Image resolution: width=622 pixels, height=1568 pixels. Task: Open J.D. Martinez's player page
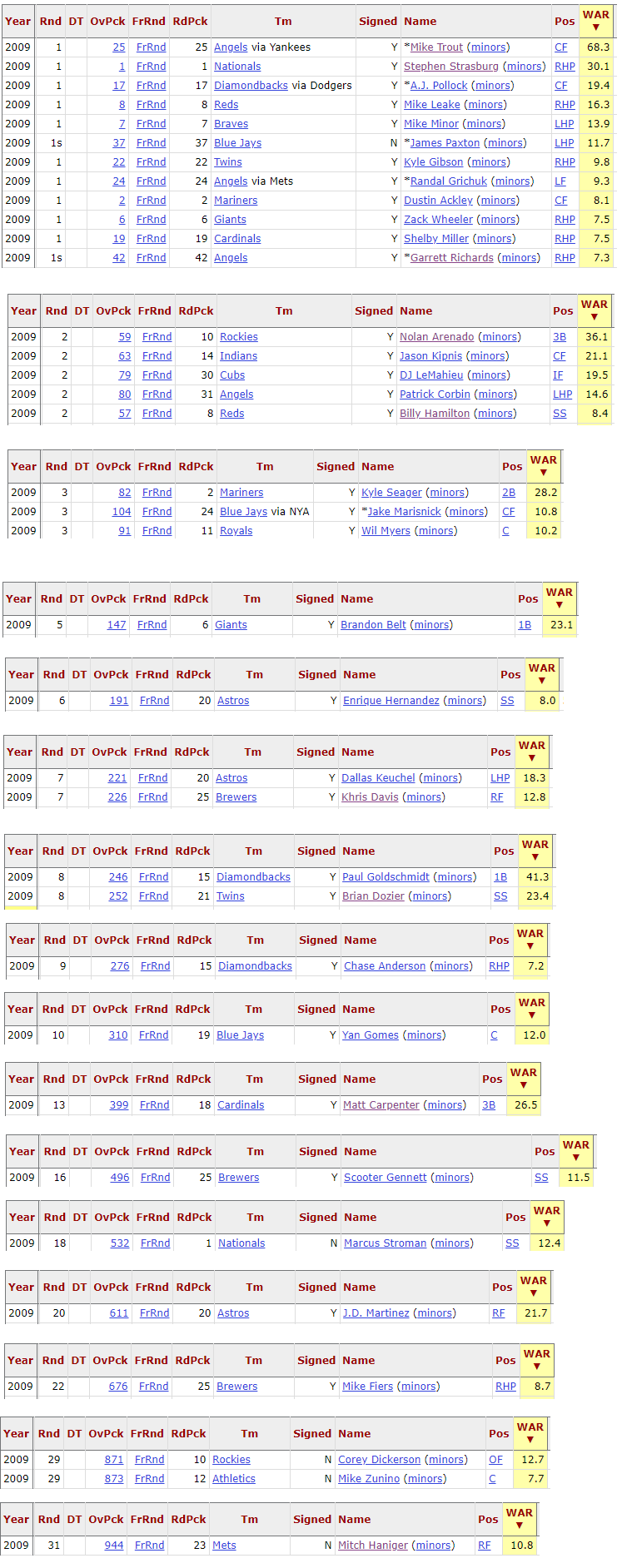(376, 1313)
